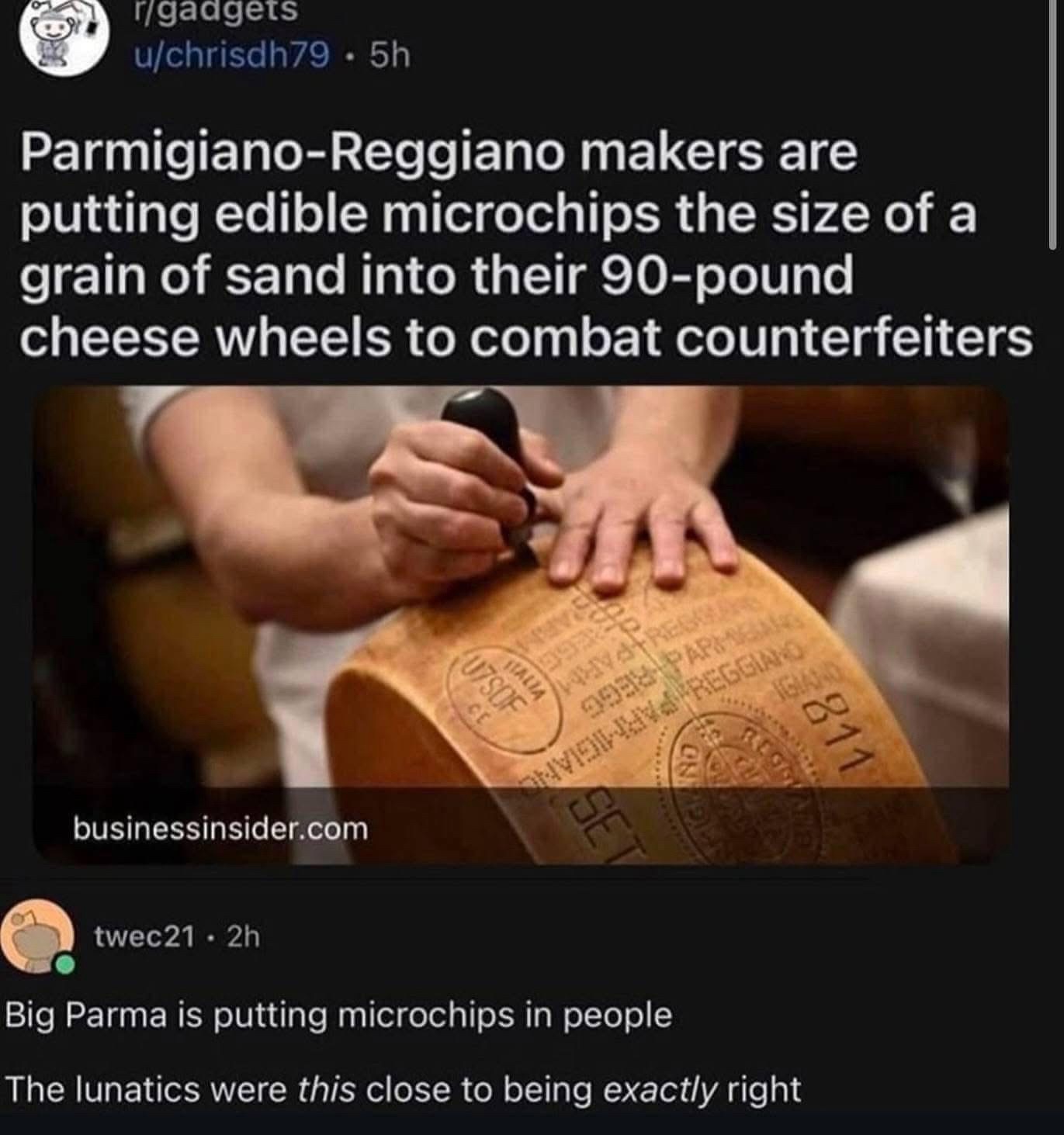Click the dark link bar on image

pyautogui.click(x=522, y=825)
